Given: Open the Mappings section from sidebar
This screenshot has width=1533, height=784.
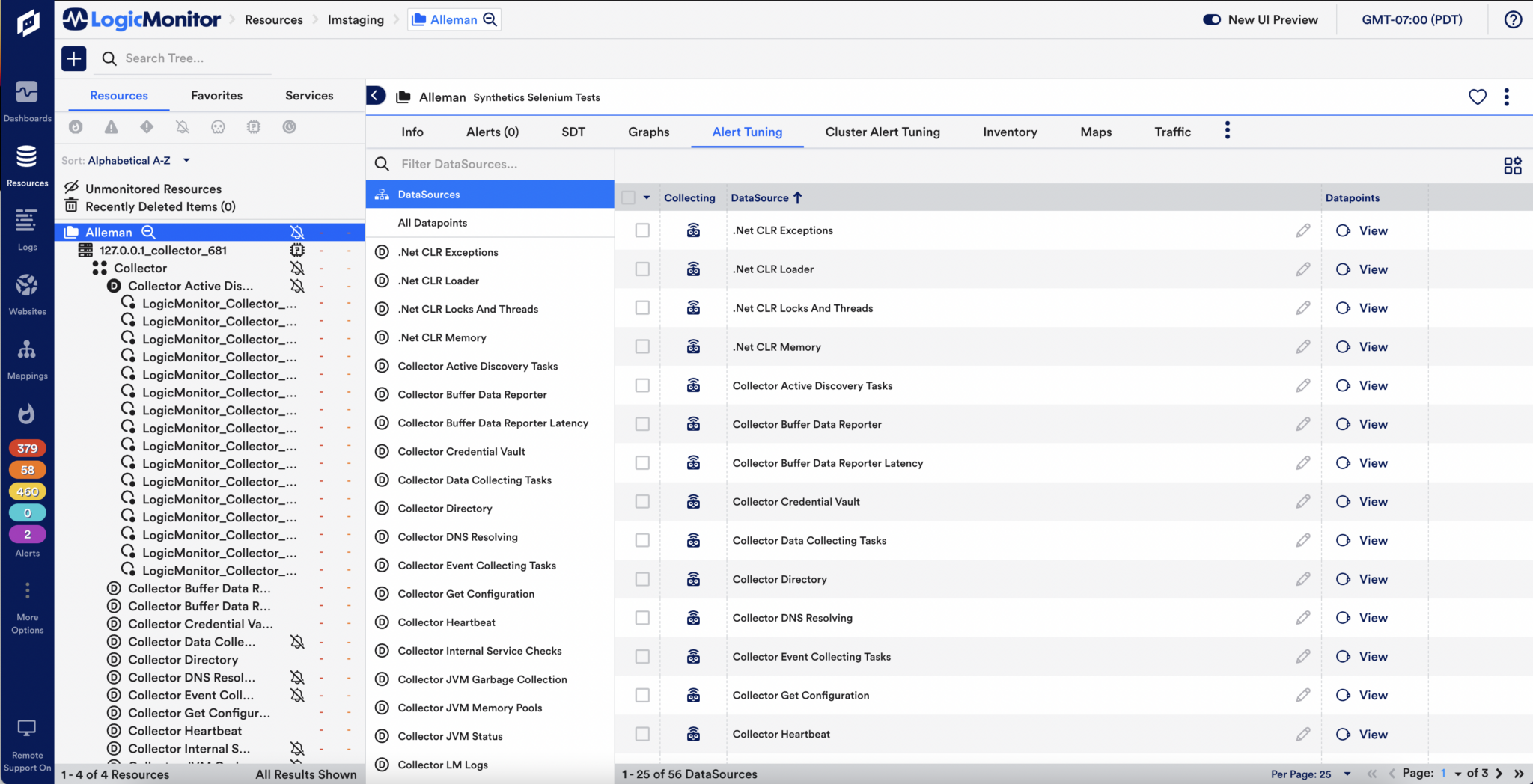Looking at the screenshot, I should pyautogui.click(x=28, y=357).
